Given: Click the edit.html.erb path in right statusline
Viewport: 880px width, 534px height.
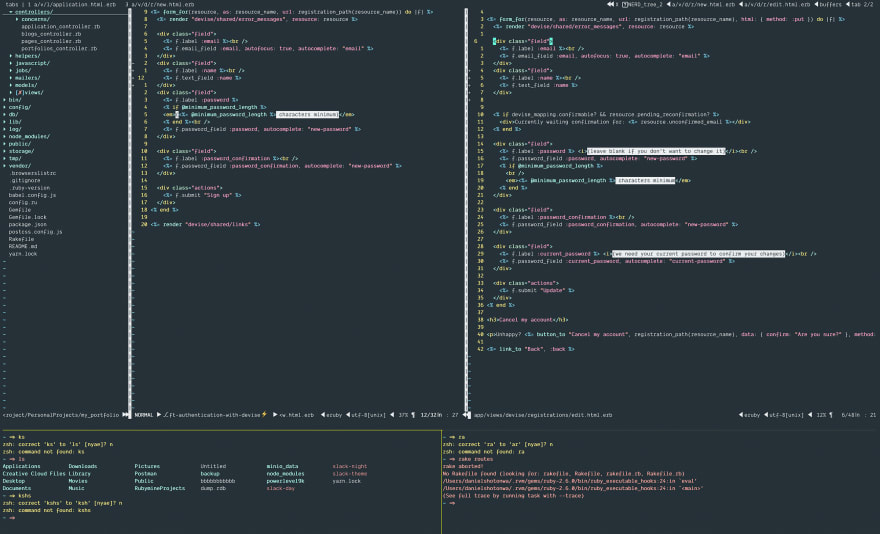Looking at the screenshot, I should click(x=543, y=416).
